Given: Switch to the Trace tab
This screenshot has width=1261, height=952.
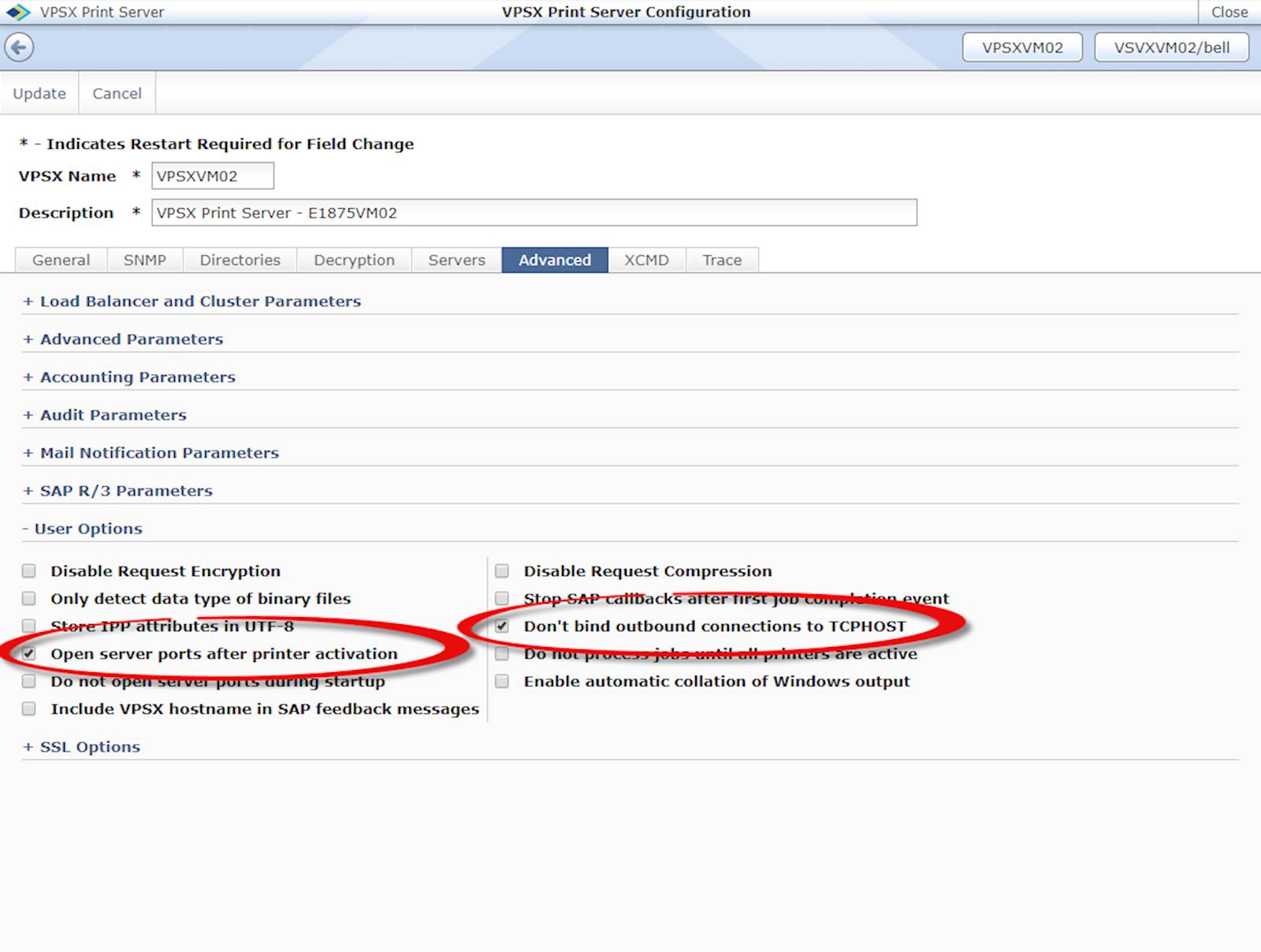Looking at the screenshot, I should pos(722,260).
